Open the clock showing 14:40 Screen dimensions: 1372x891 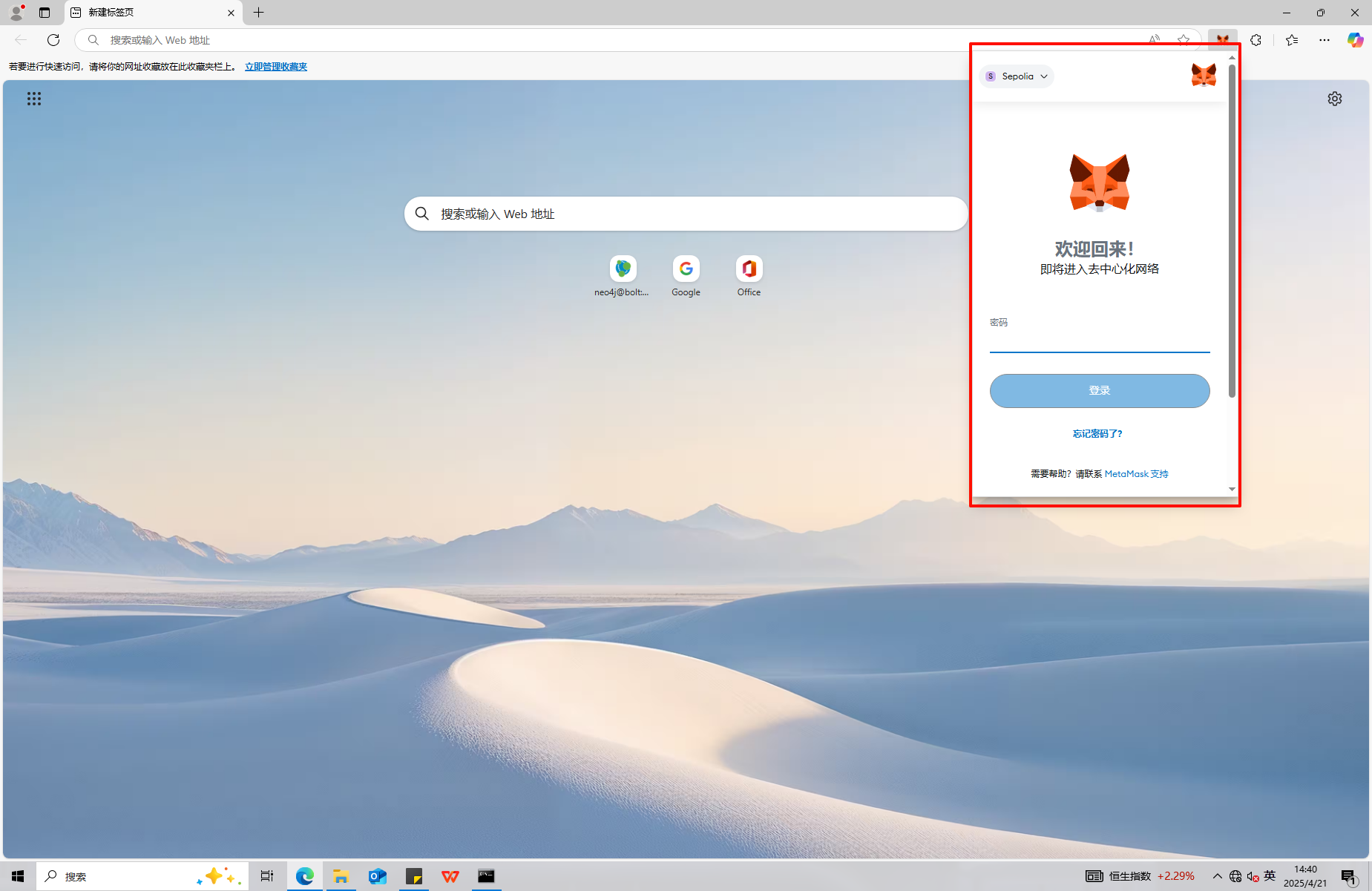tap(1305, 876)
